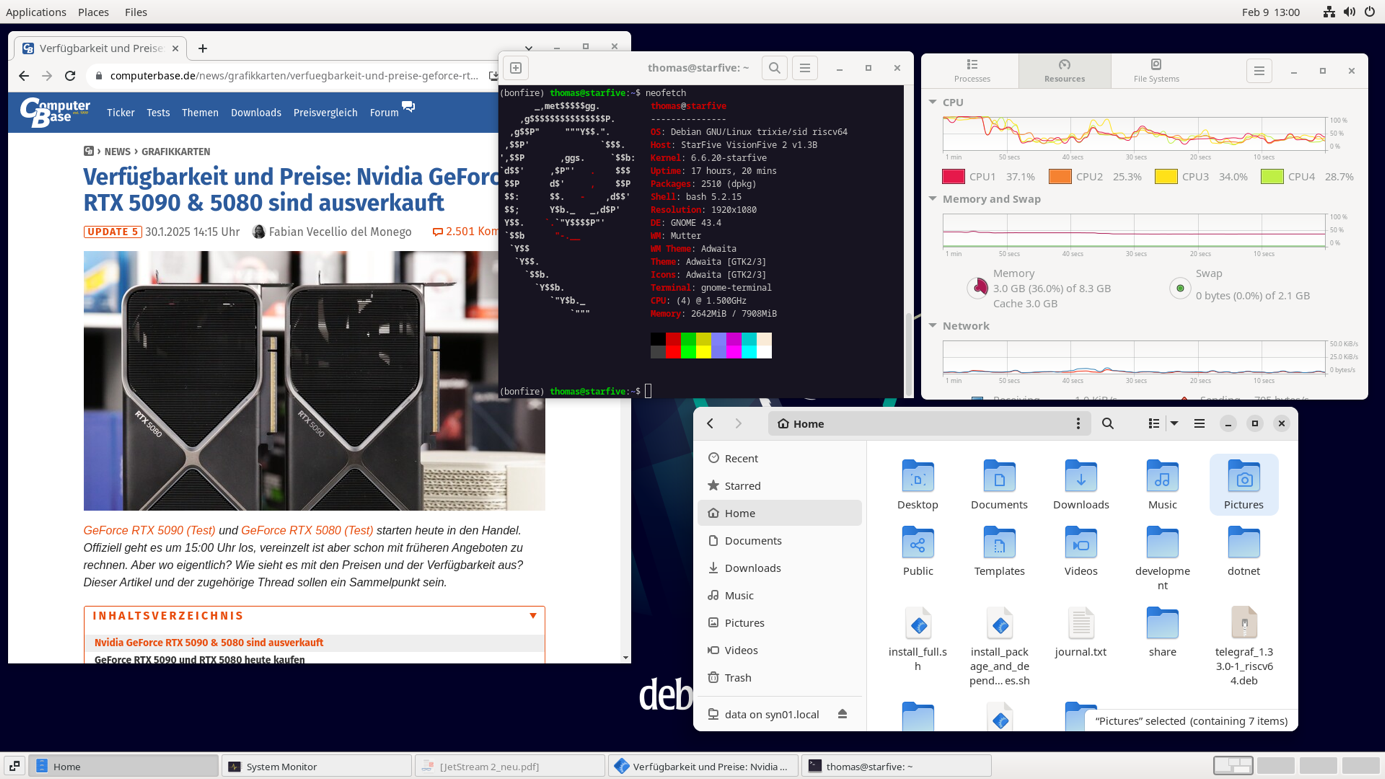
Task: Open the Places menu
Action: coord(93,12)
